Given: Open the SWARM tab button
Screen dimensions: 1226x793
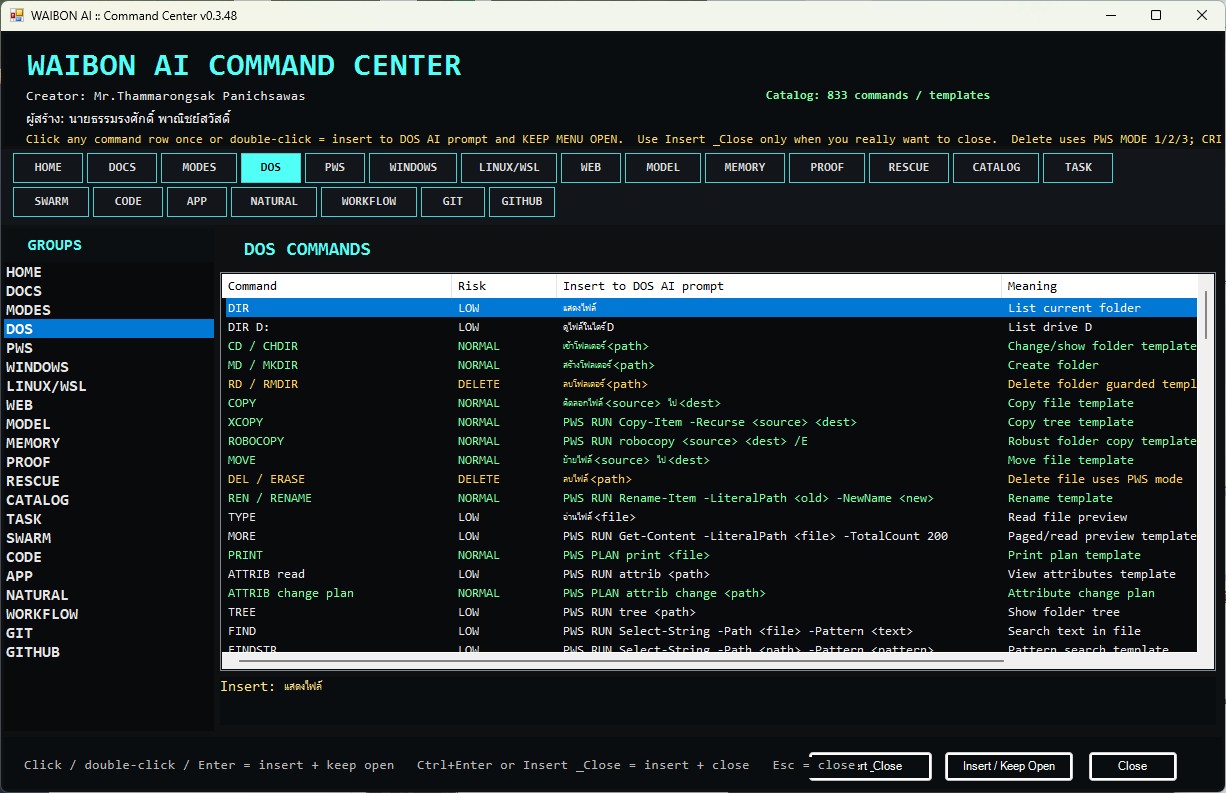Looking at the screenshot, I should [51, 202].
